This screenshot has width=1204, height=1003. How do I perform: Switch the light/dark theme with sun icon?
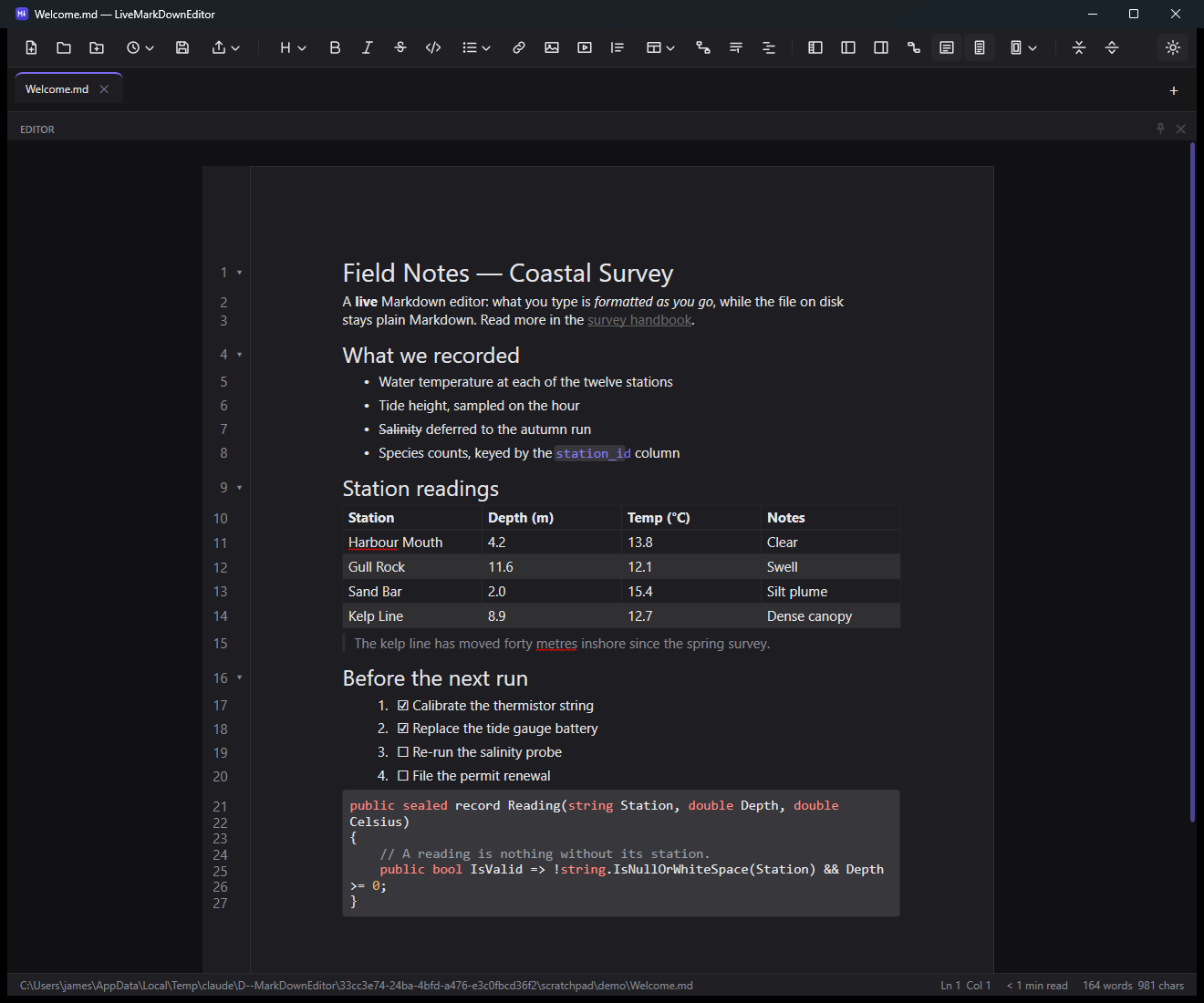tap(1173, 47)
